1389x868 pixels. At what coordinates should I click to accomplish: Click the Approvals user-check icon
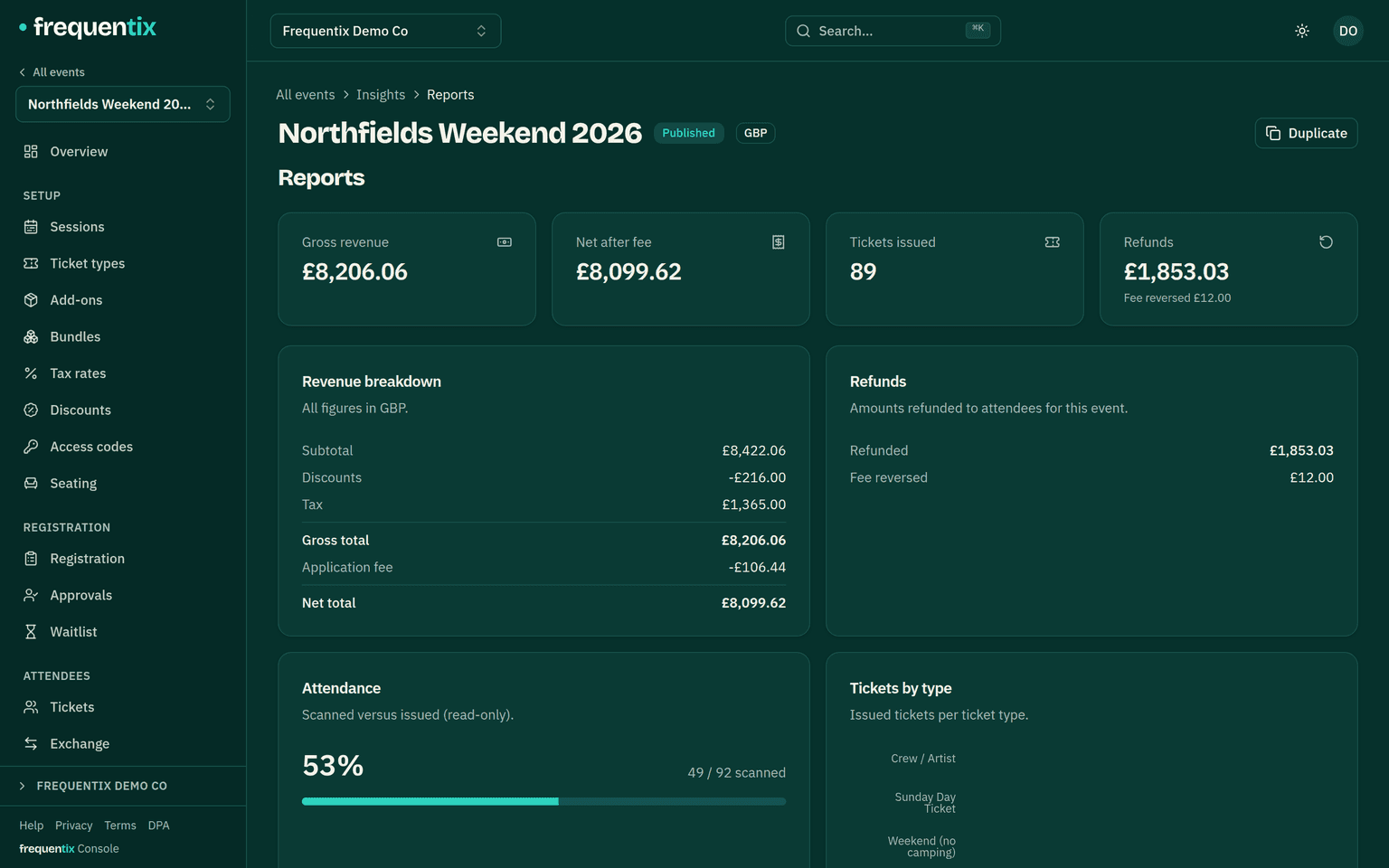[31, 595]
